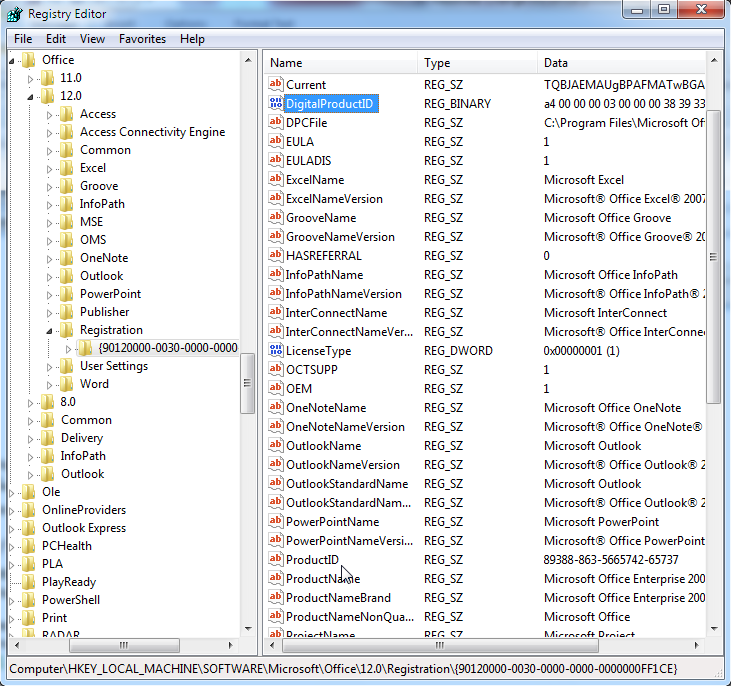The height and width of the screenshot is (686, 731).
Task: Click the Word folder icon in tree
Action: (67, 384)
